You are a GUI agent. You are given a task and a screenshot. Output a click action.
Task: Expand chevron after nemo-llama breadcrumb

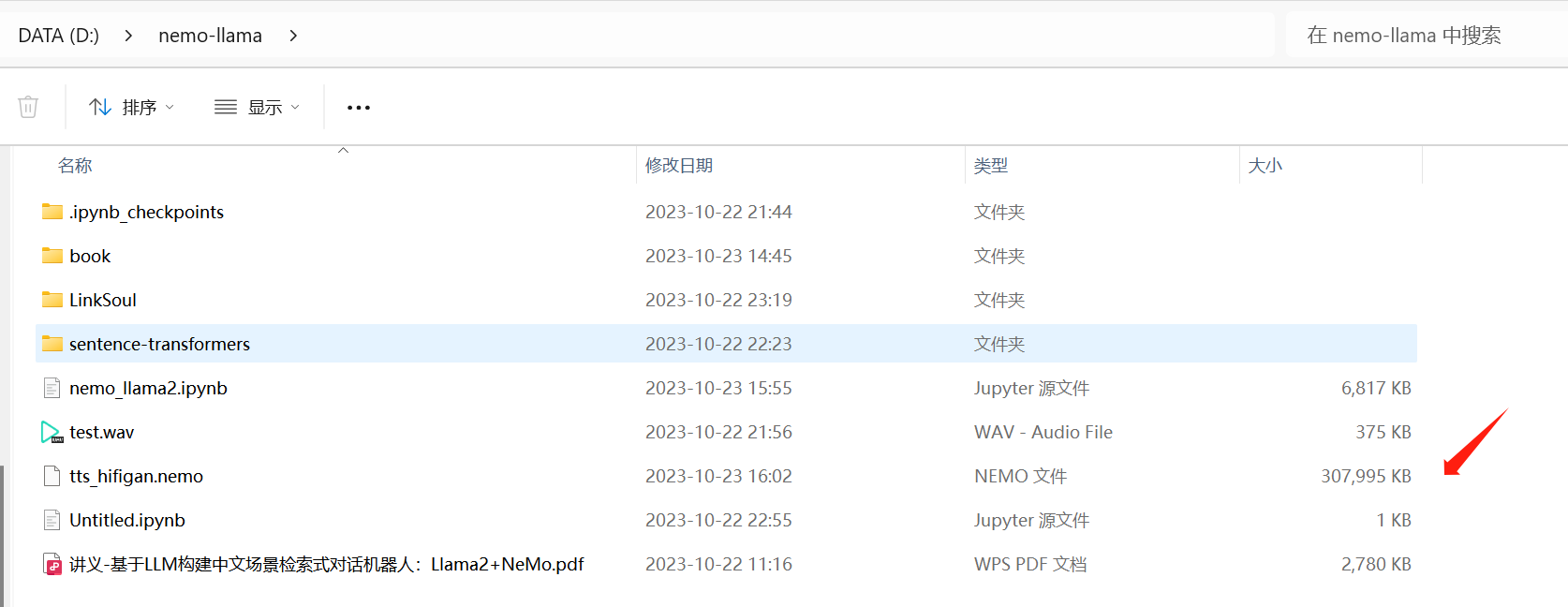[293, 36]
